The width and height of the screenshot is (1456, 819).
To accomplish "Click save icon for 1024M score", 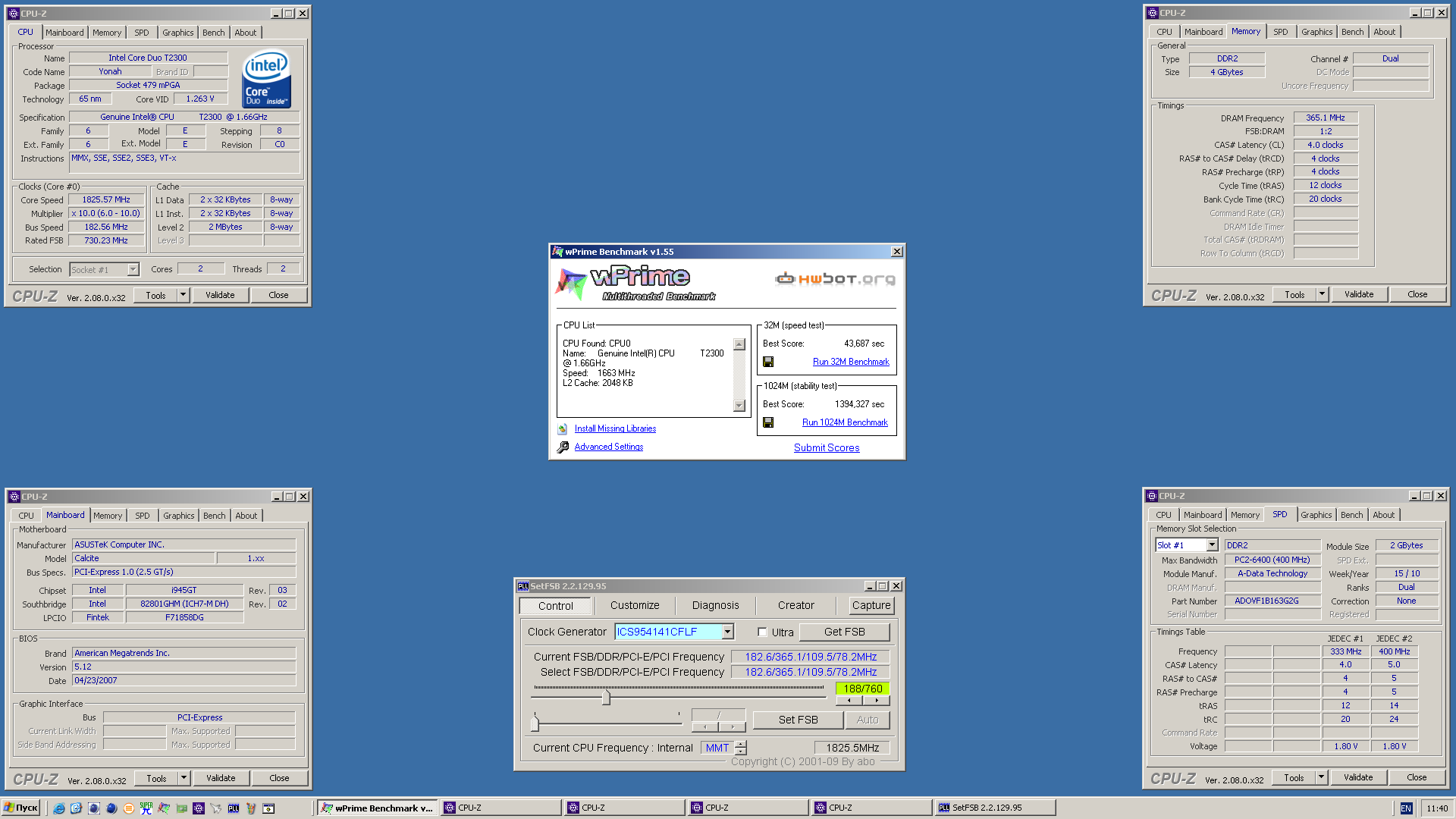I will coord(768,422).
